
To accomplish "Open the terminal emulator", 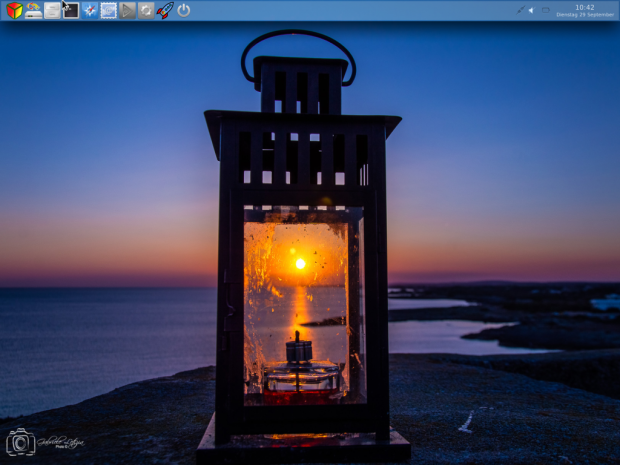I will click(x=71, y=10).
